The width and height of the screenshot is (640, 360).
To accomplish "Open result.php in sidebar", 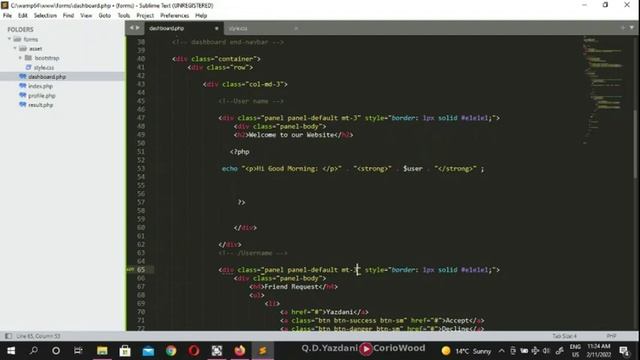I will pyautogui.click(x=40, y=105).
